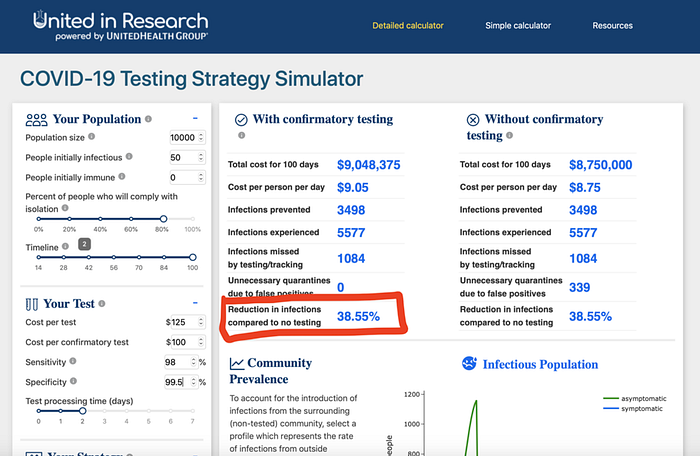The image size is (700, 456).
Task: Set isolation compliance slider to 40%
Action: (100, 219)
